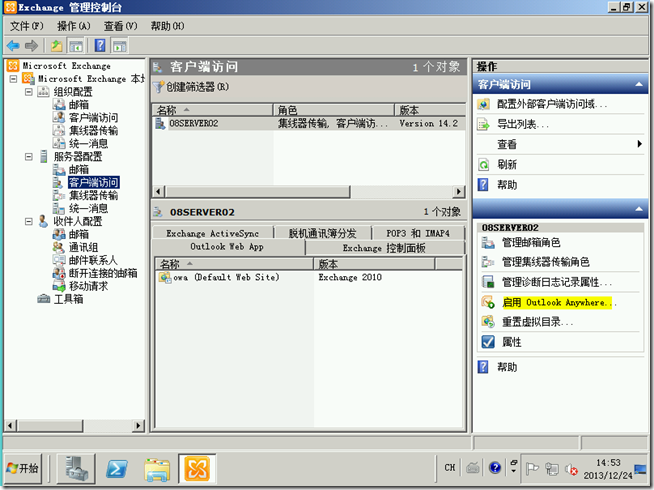
Task: Collapse the second blue actions section header
Action: (639, 209)
